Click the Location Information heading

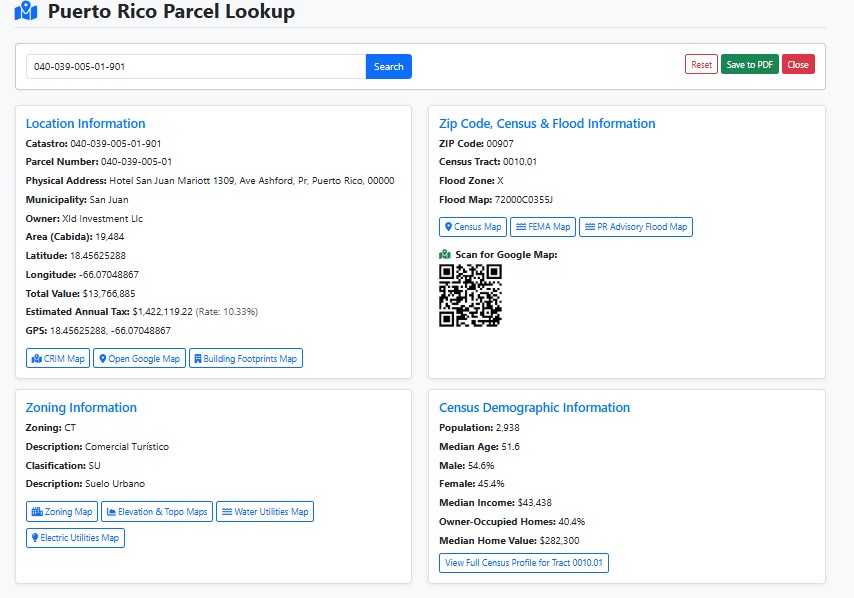point(86,124)
